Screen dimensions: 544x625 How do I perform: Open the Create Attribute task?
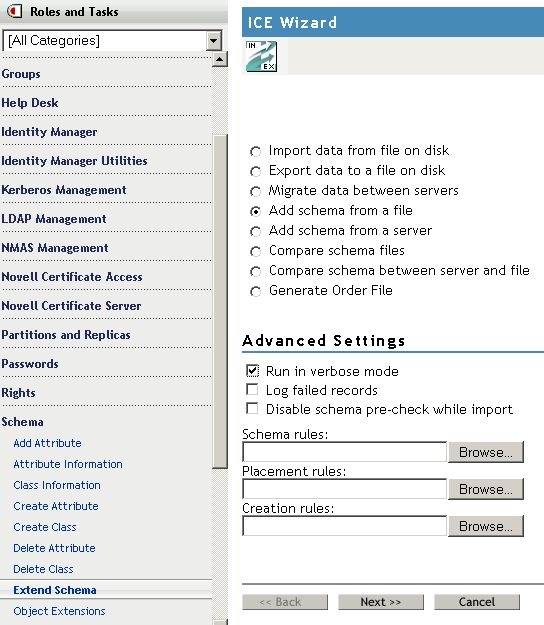(56, 506)
